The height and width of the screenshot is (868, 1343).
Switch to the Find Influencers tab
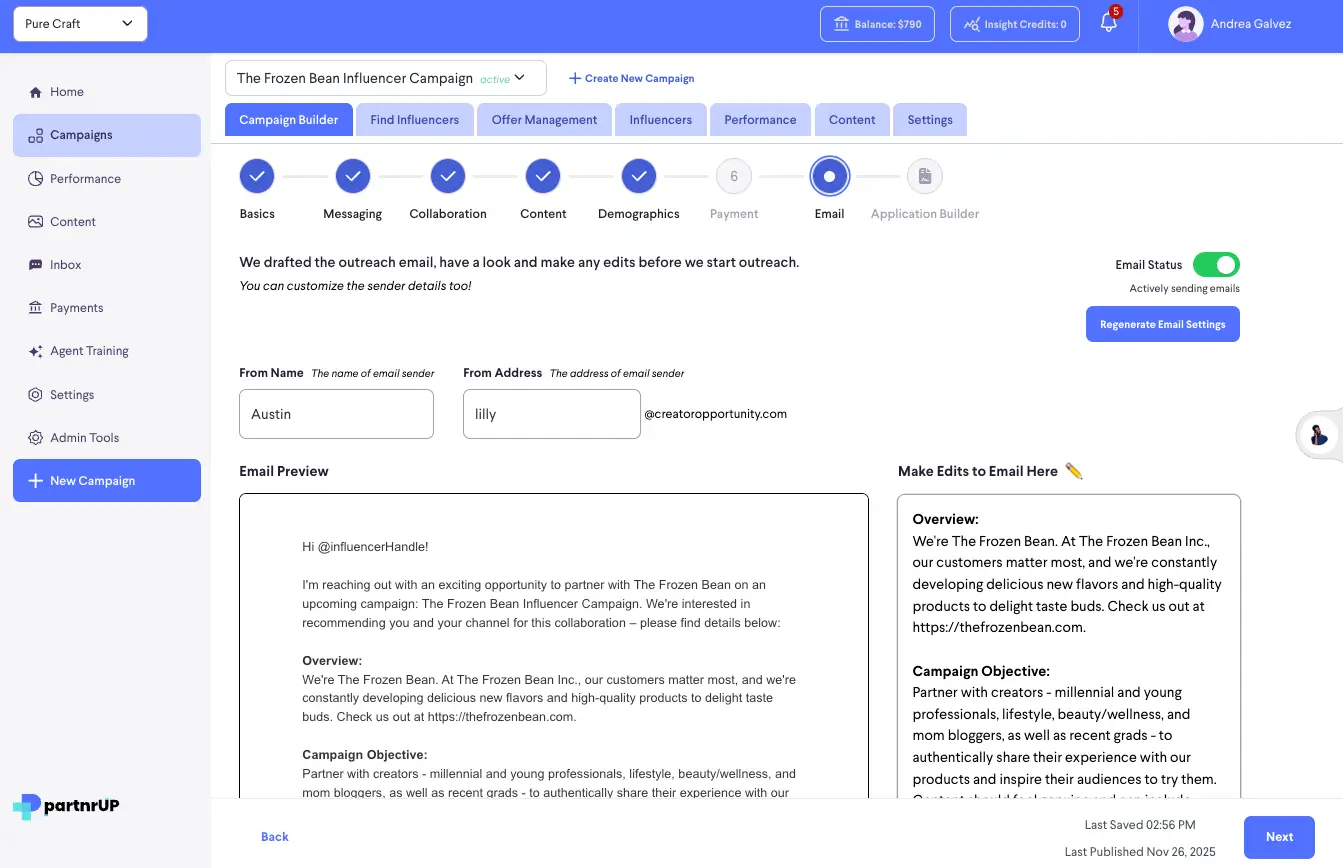(x=414, y=119)
